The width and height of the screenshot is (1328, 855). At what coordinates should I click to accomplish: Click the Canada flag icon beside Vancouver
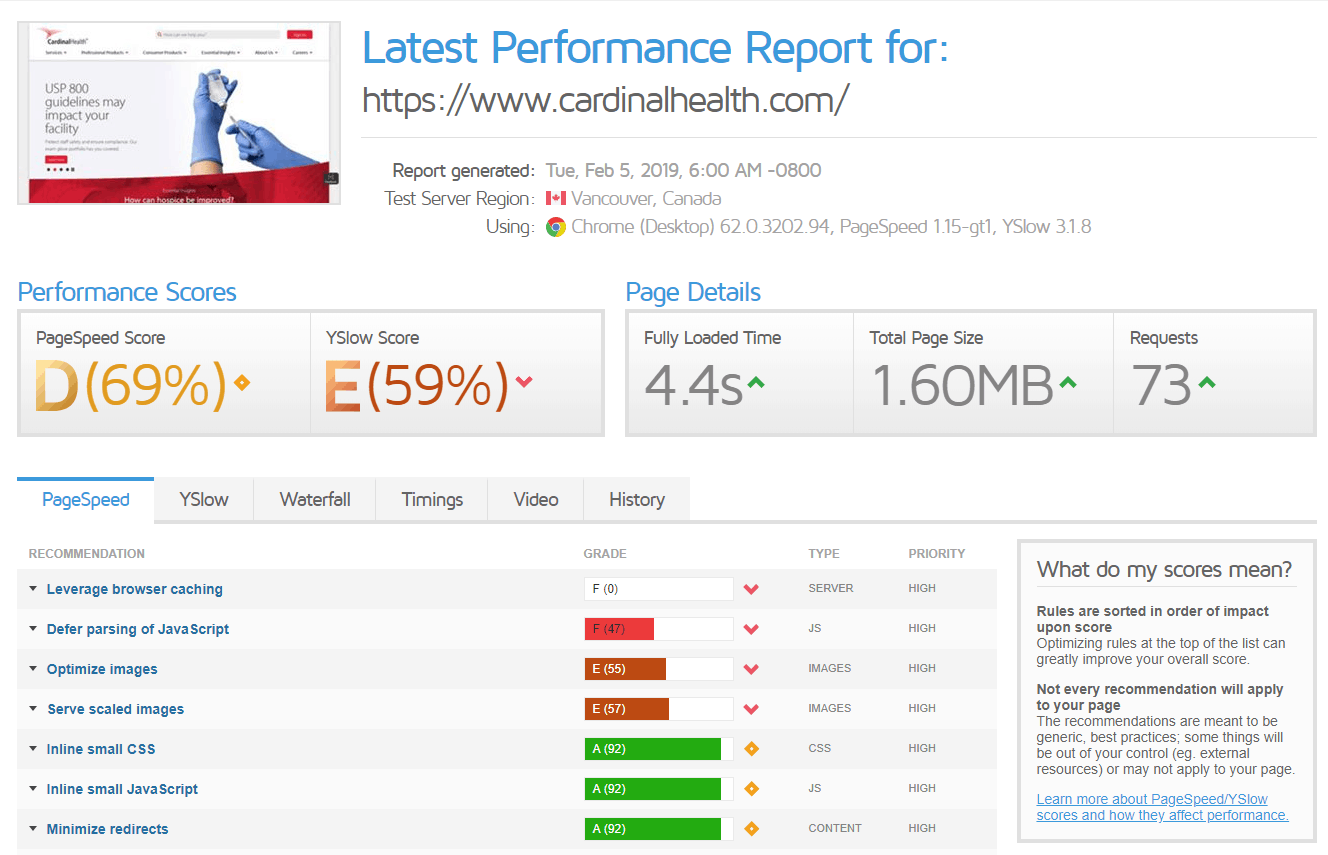[x=556, y=198]
